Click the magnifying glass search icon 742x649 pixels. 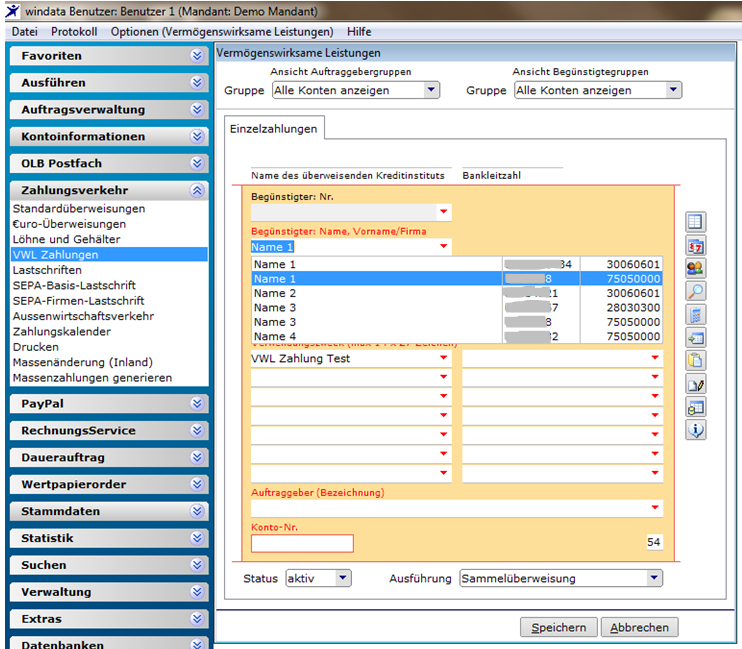(x=696, y=291)
